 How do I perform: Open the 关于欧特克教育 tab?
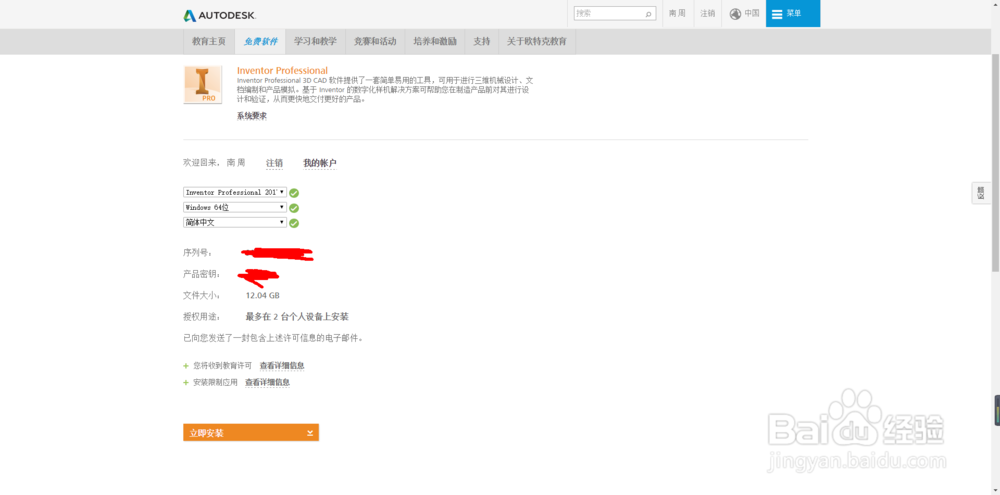[536, 41]
